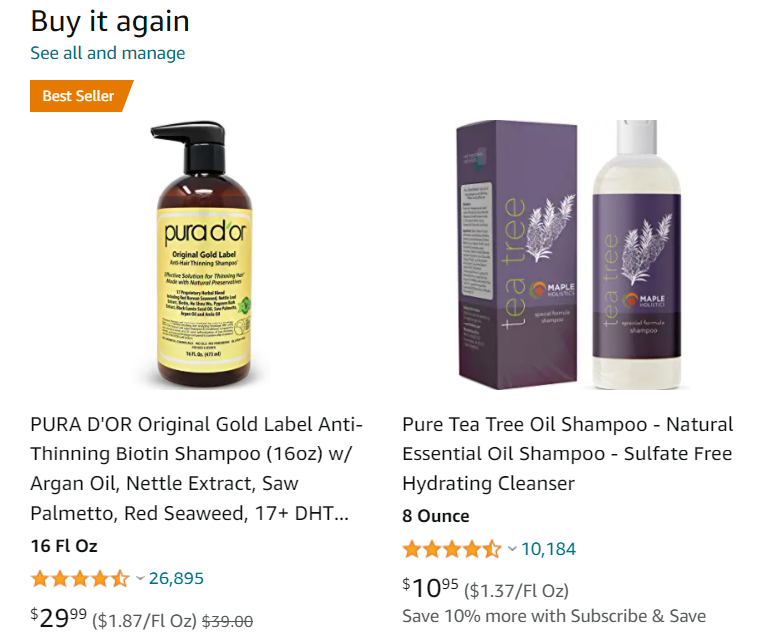Click the Buy it again heading
758x637 pixels.
tap(110, 22)
